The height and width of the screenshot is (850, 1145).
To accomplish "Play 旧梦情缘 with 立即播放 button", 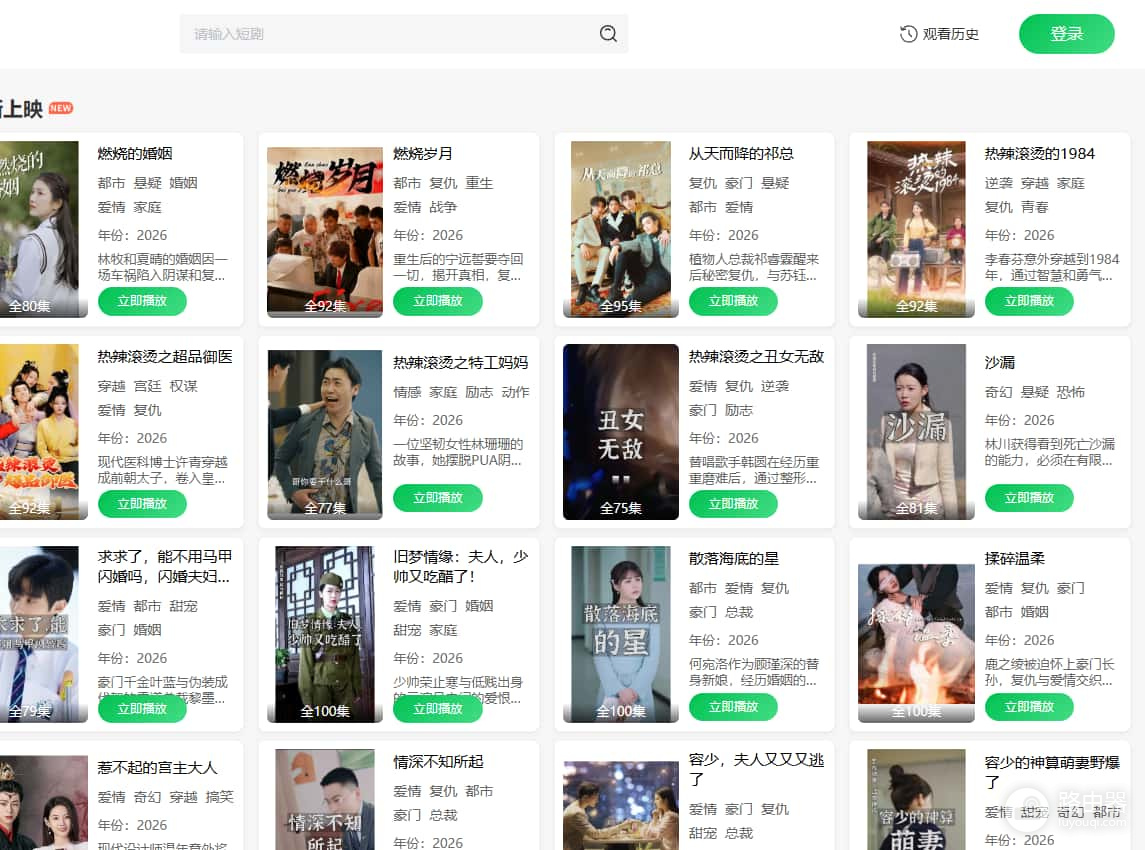I will tap(437, 709).
